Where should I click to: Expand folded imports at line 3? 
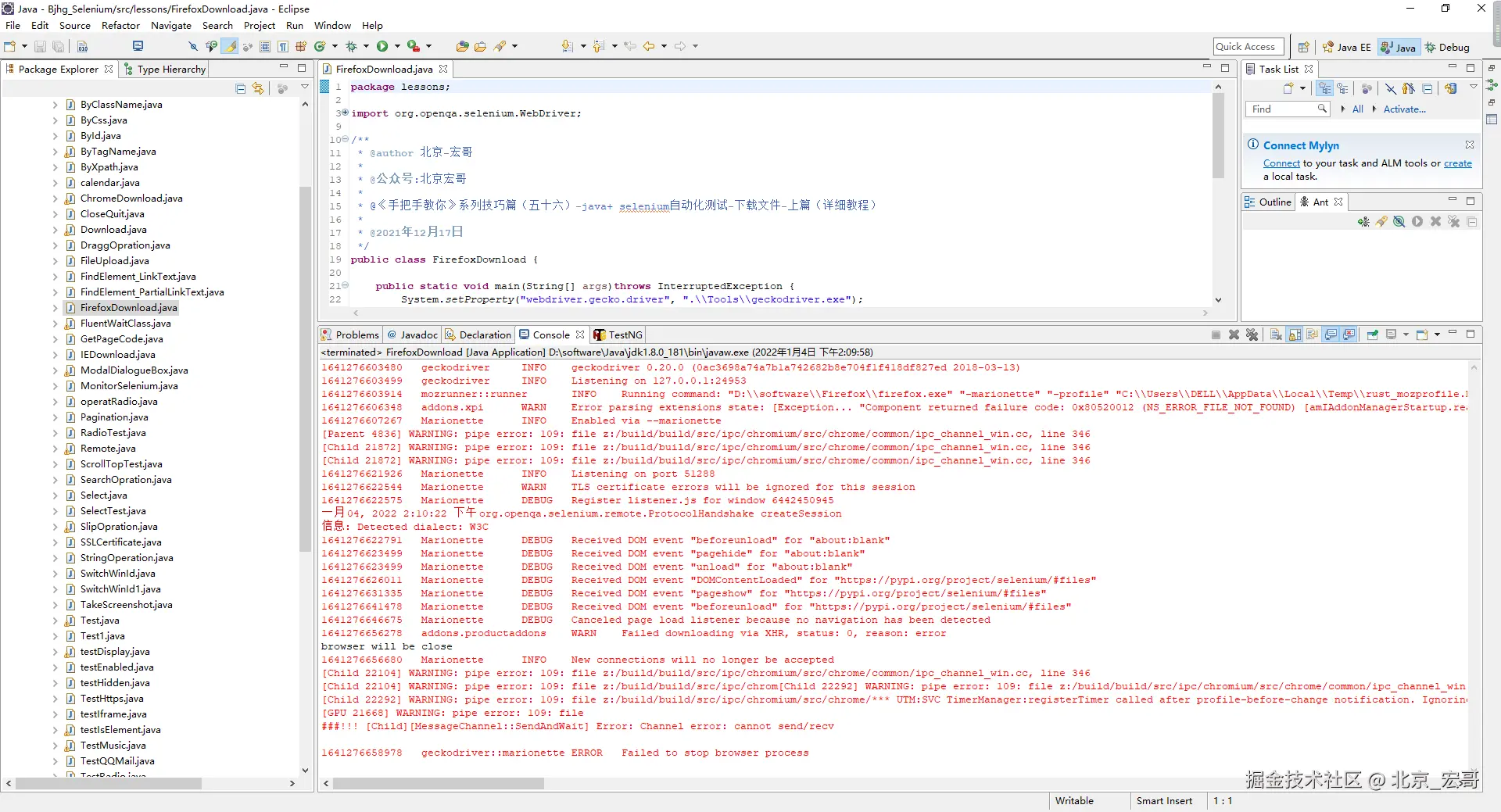click(345, 113)
